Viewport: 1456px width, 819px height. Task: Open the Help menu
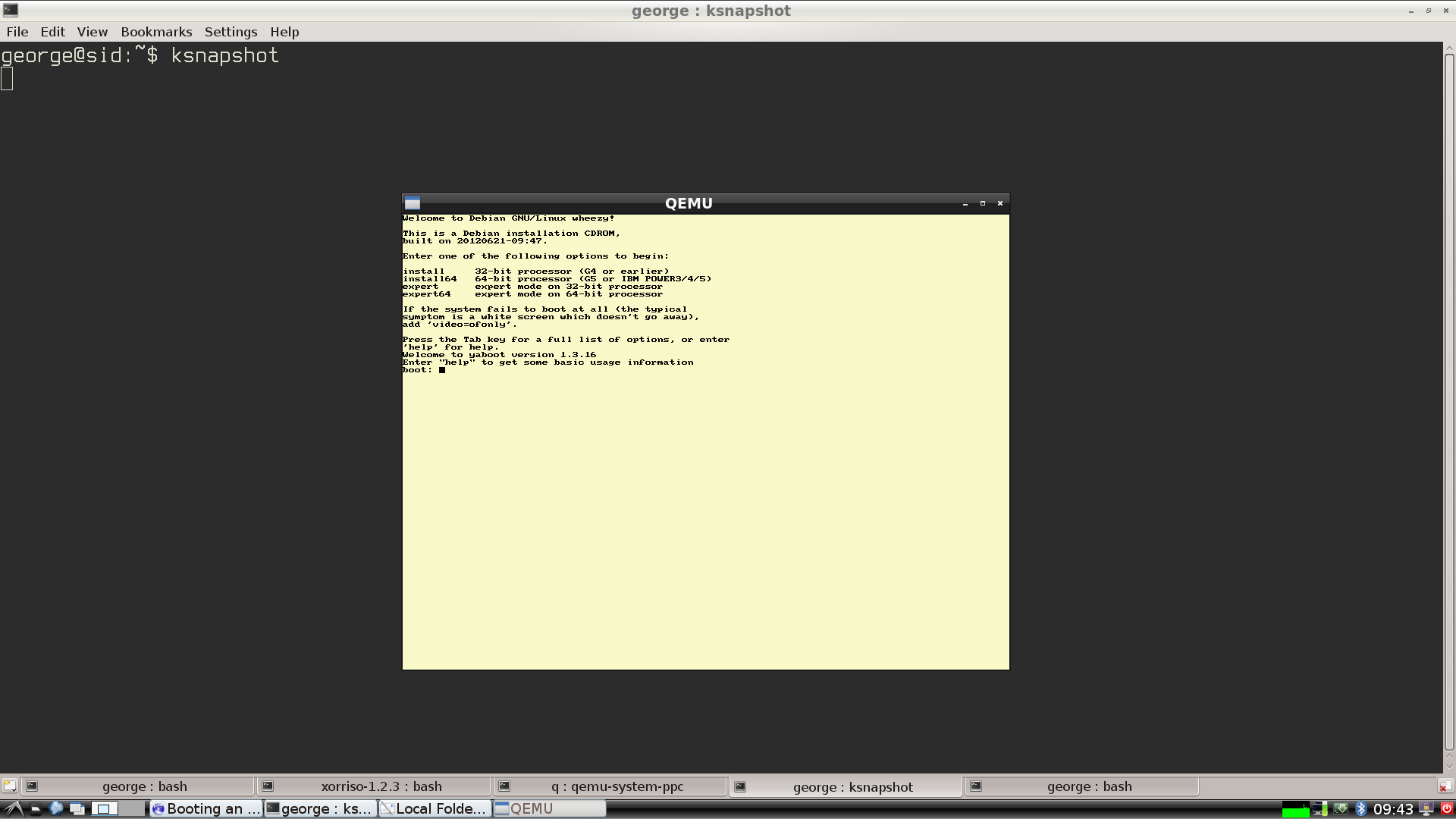[x=284, y=32]
